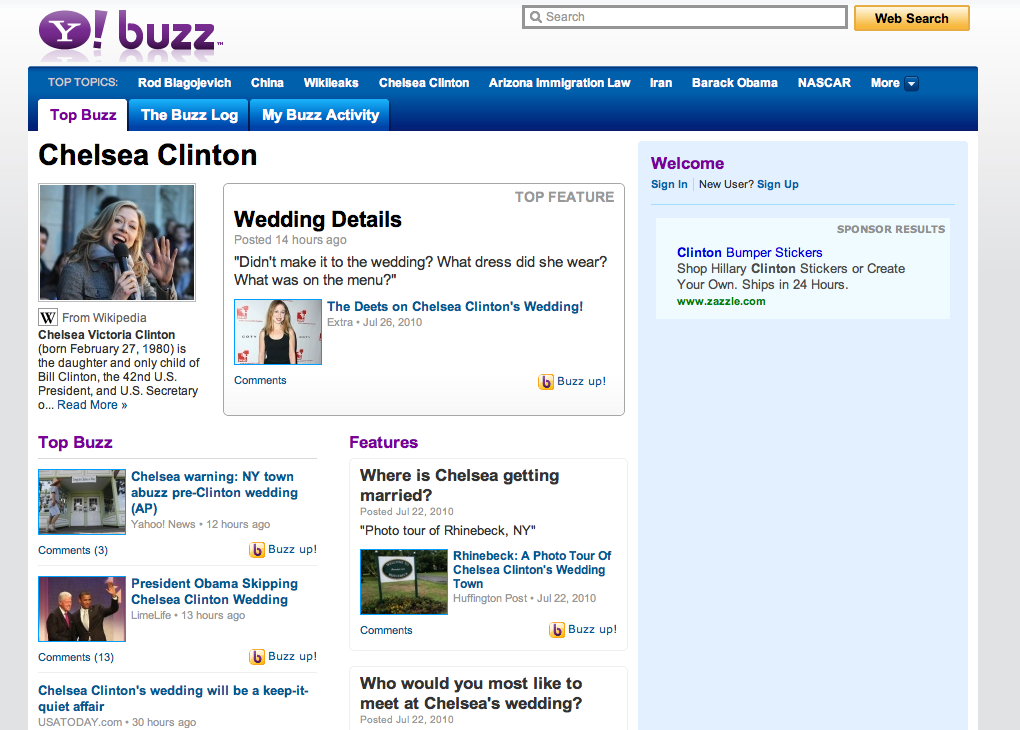Click 'Yahoo! News • 12 hours ago' text
This screenshot has width=1020, height=730.
(x=200, y=524)
